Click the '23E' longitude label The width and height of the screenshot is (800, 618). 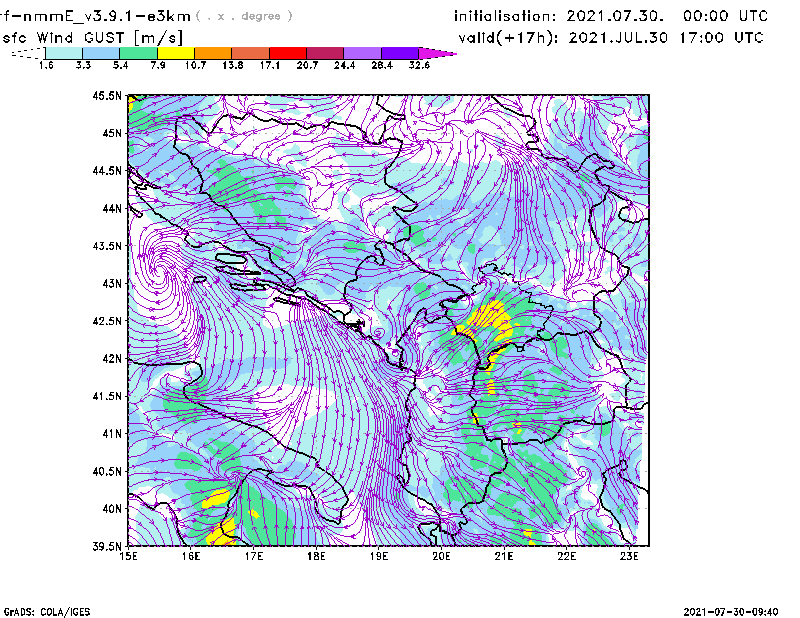(629, 556)
